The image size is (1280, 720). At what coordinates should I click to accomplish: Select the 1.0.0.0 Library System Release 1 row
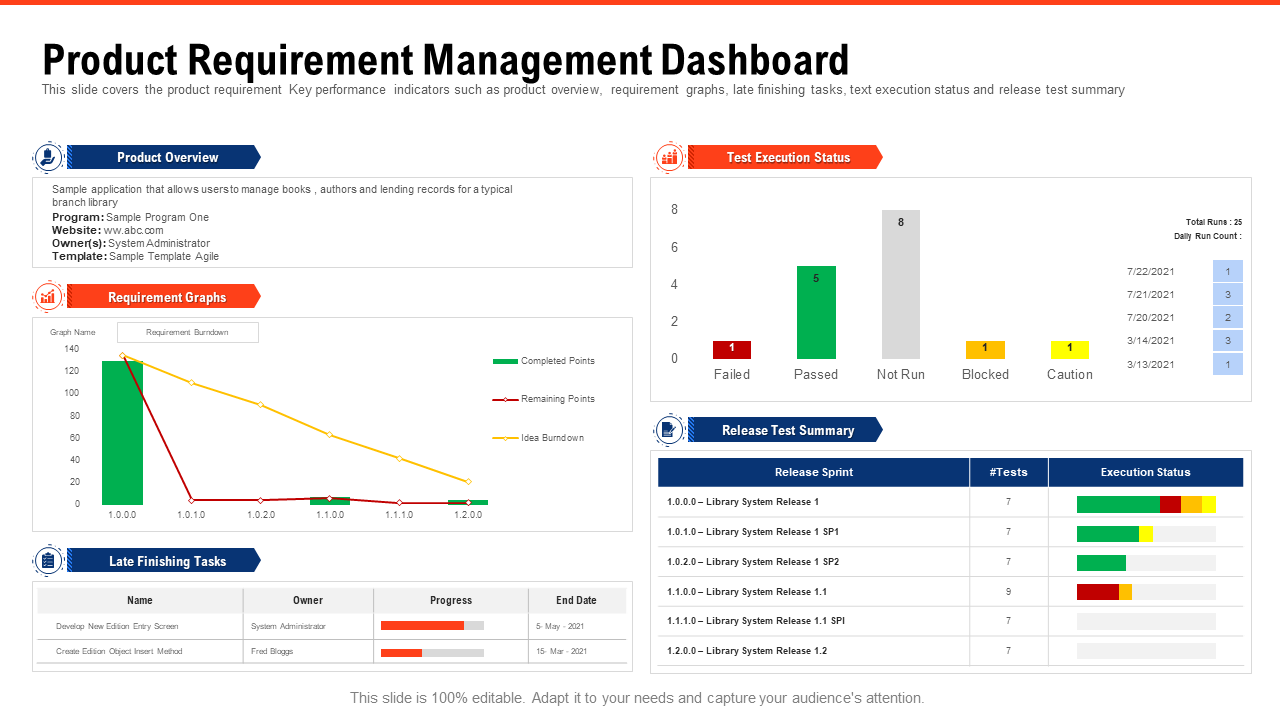(813, 502)
